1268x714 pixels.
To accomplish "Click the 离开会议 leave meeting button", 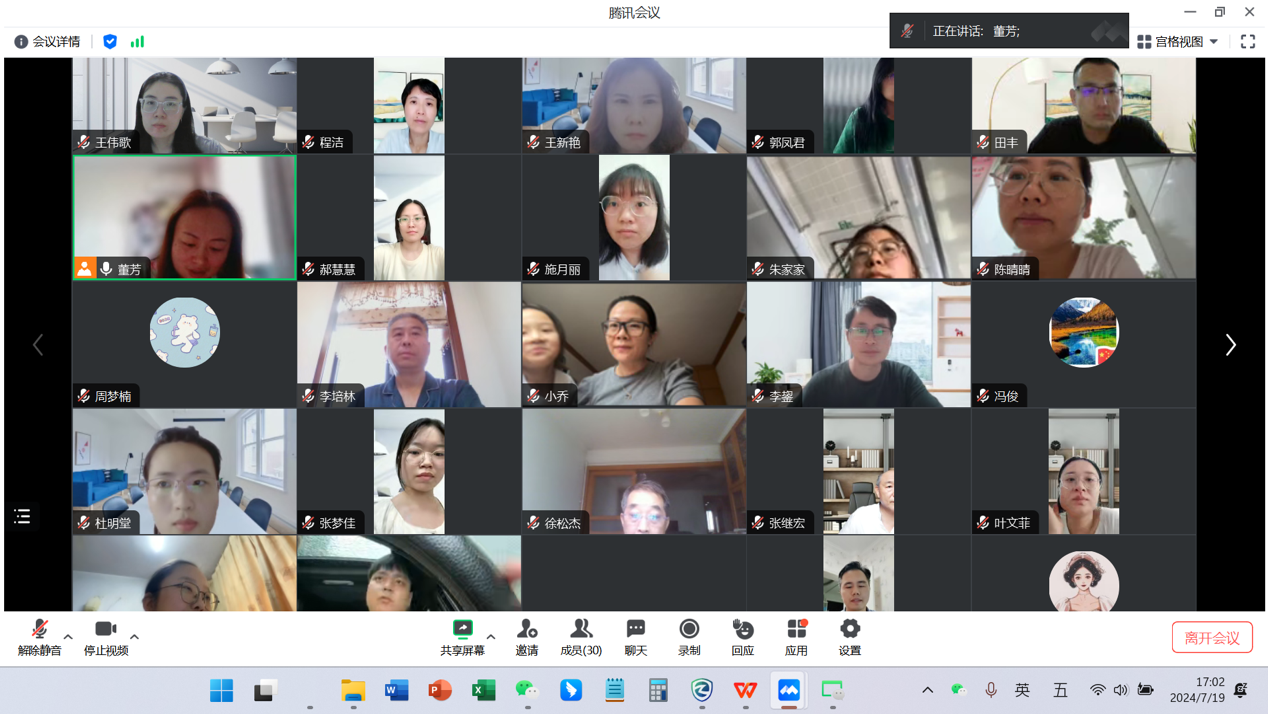I will [x=1212, y=638].
